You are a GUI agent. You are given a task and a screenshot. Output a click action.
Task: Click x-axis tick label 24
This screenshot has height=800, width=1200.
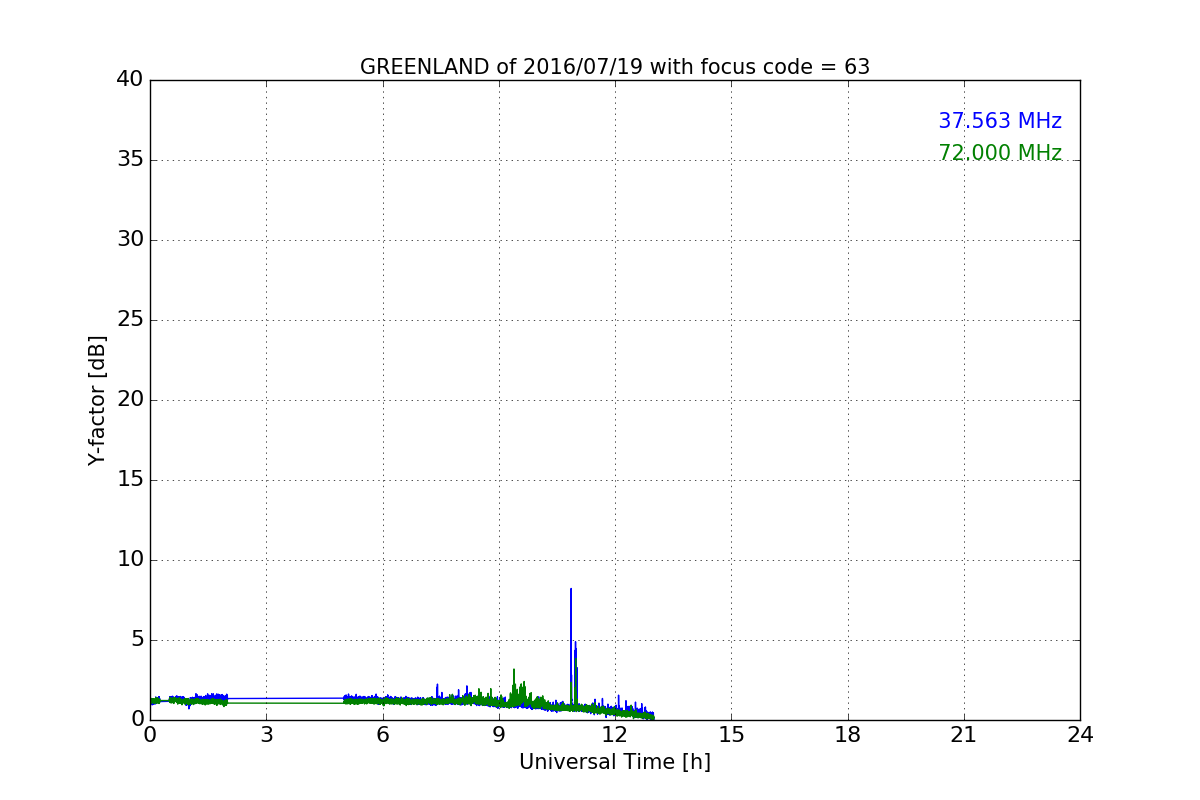(x=1080, y=735)
